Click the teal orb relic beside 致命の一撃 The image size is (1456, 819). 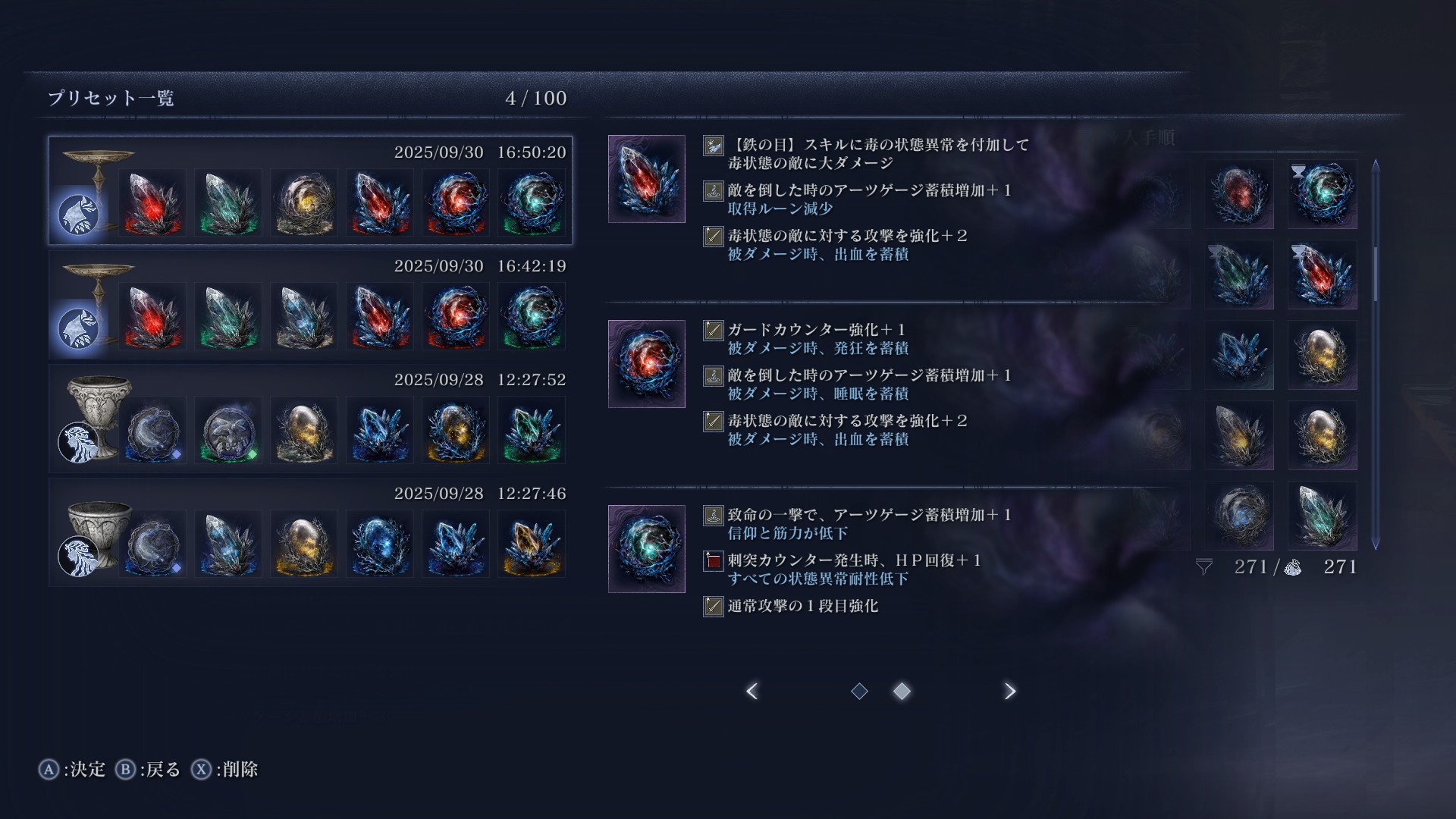coord(647,549)
